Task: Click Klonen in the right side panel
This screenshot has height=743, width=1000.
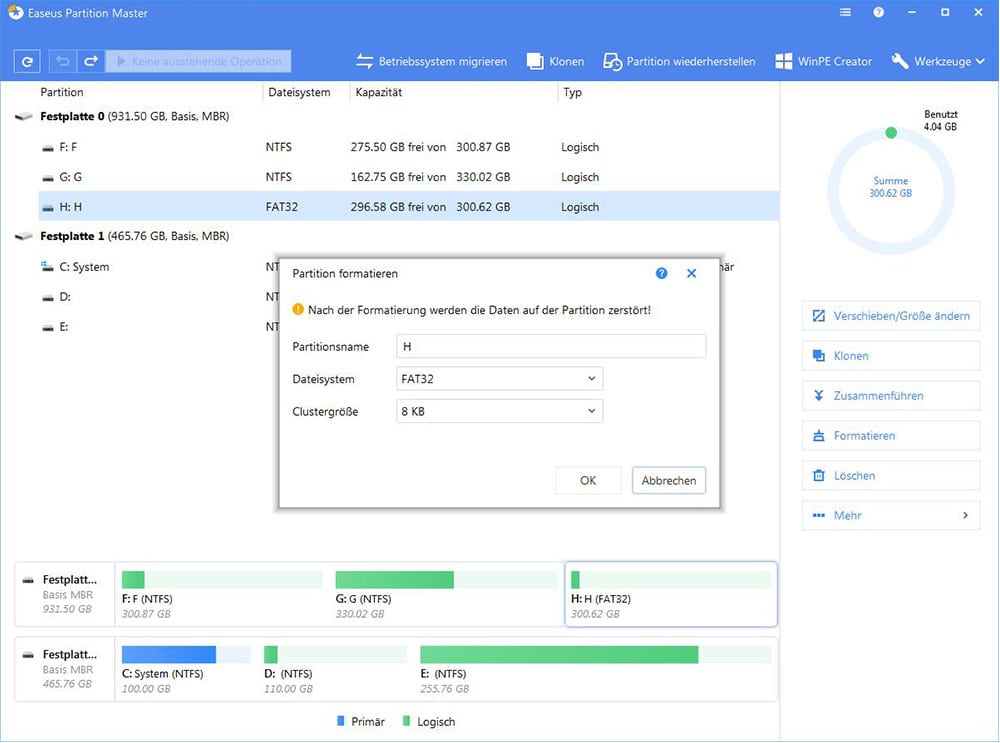Action: 891,356
